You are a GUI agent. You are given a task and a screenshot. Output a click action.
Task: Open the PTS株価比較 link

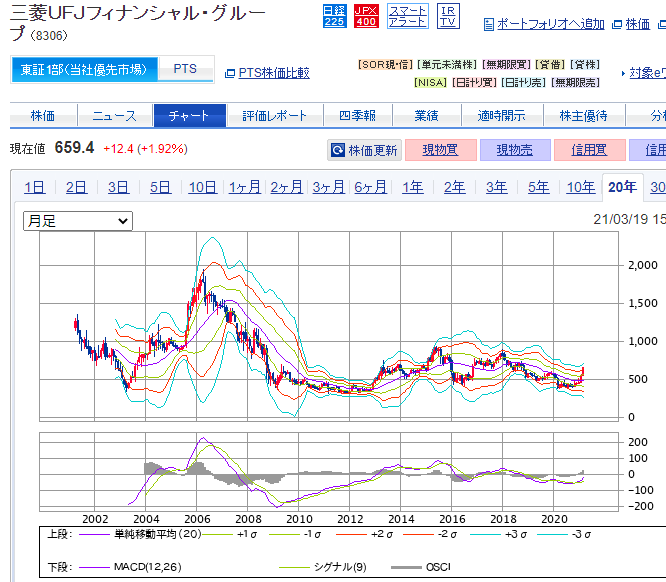point(274,73)
